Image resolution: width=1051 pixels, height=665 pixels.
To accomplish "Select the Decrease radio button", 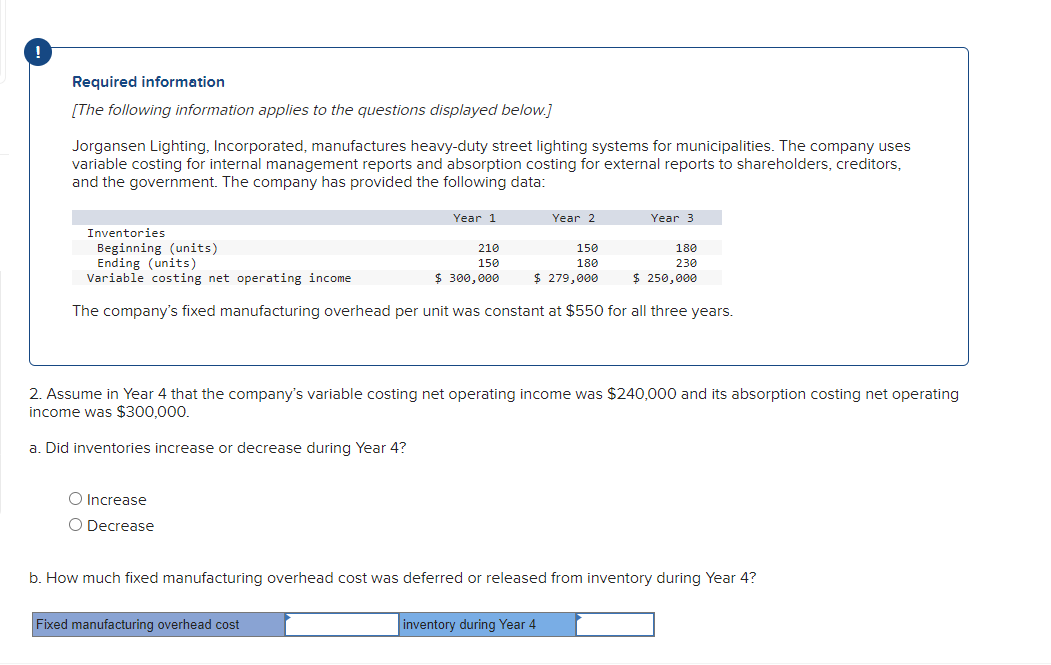I will [76, 525].
